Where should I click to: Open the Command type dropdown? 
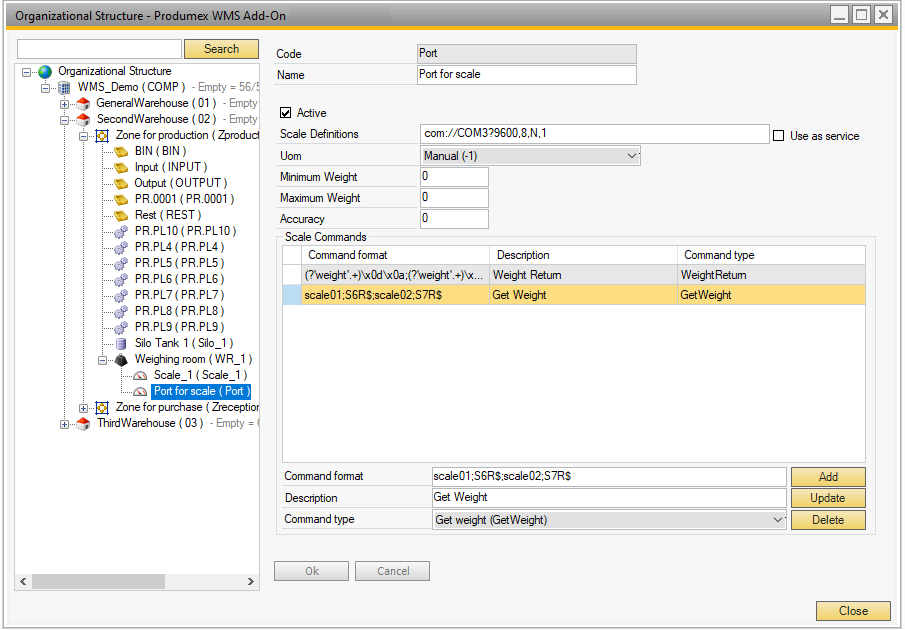(x=779, y=520)
